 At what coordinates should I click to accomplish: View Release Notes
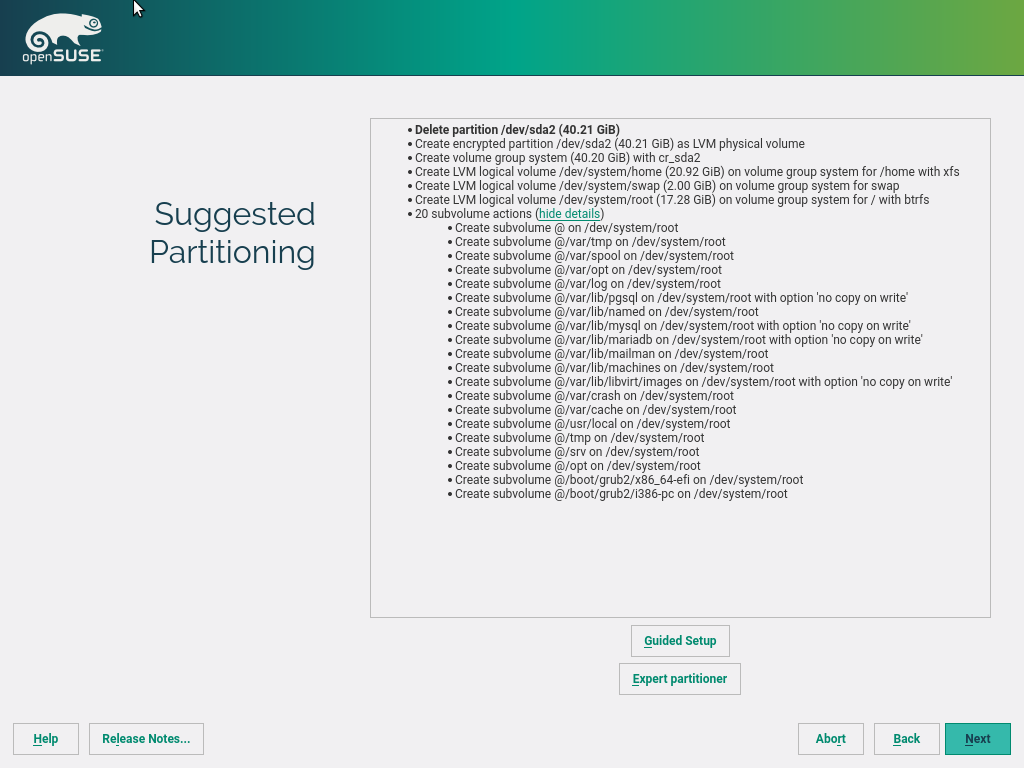pyautogui.click(x=146, y=739)
